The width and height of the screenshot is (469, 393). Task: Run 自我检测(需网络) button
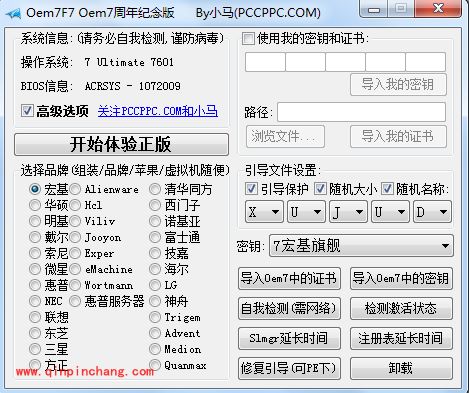click(289, 308)
